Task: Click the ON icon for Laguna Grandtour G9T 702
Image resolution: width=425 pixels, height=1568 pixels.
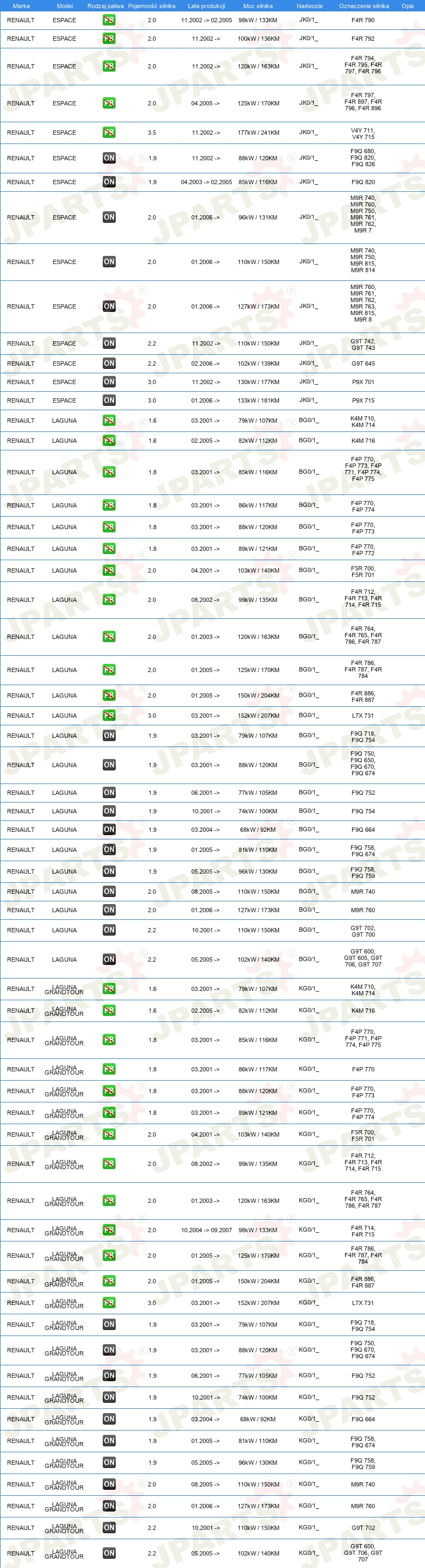Action: [x=109, y=1527]
